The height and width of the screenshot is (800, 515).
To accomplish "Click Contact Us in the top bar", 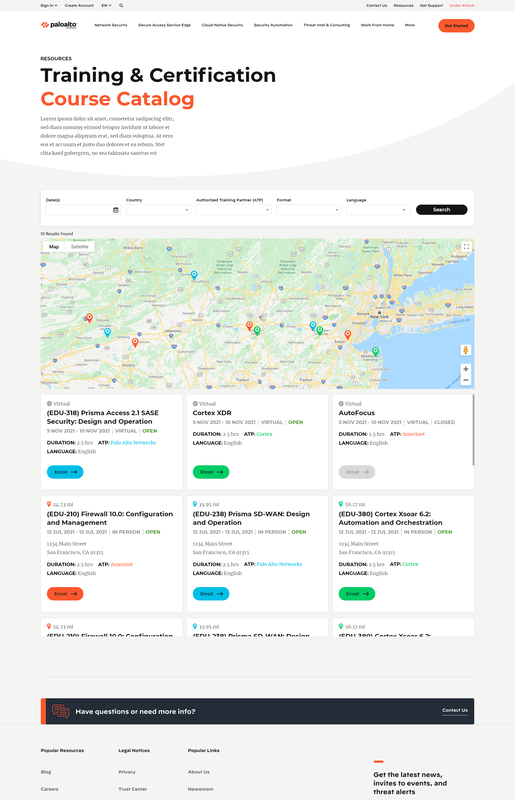I will pos(377,6).
